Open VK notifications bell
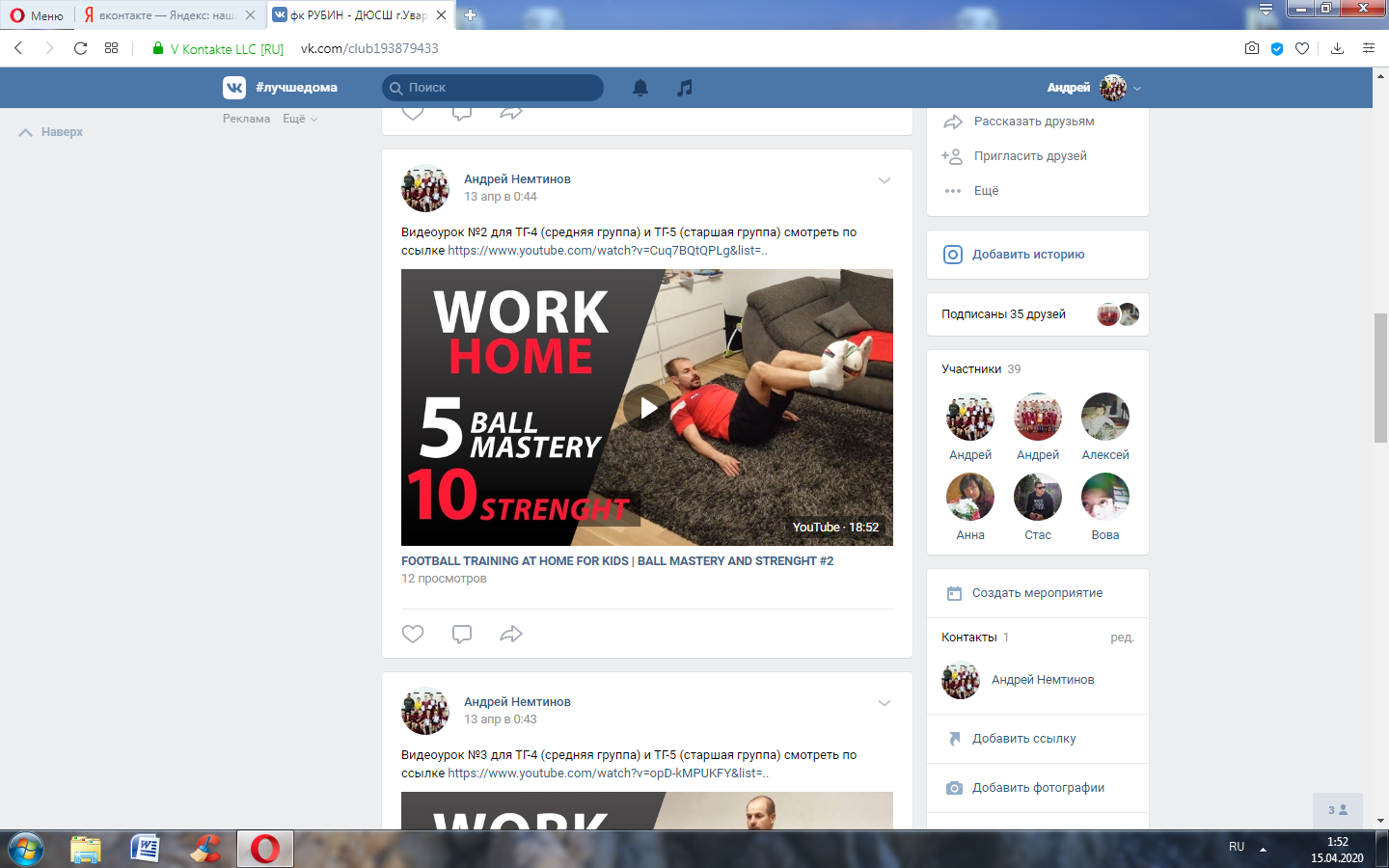1389x868 pixels. 640,88
